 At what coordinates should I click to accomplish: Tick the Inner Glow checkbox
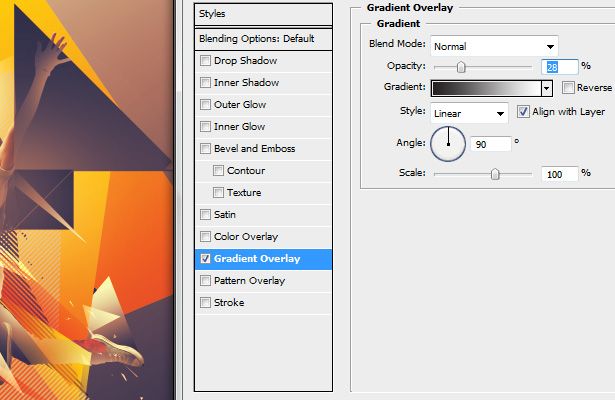[x=205, y=126]
